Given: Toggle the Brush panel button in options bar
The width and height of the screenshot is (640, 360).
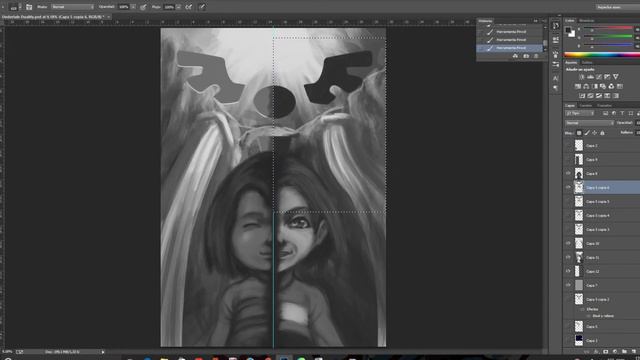Looking at the screenshot, I should click(x=29, y=7).
